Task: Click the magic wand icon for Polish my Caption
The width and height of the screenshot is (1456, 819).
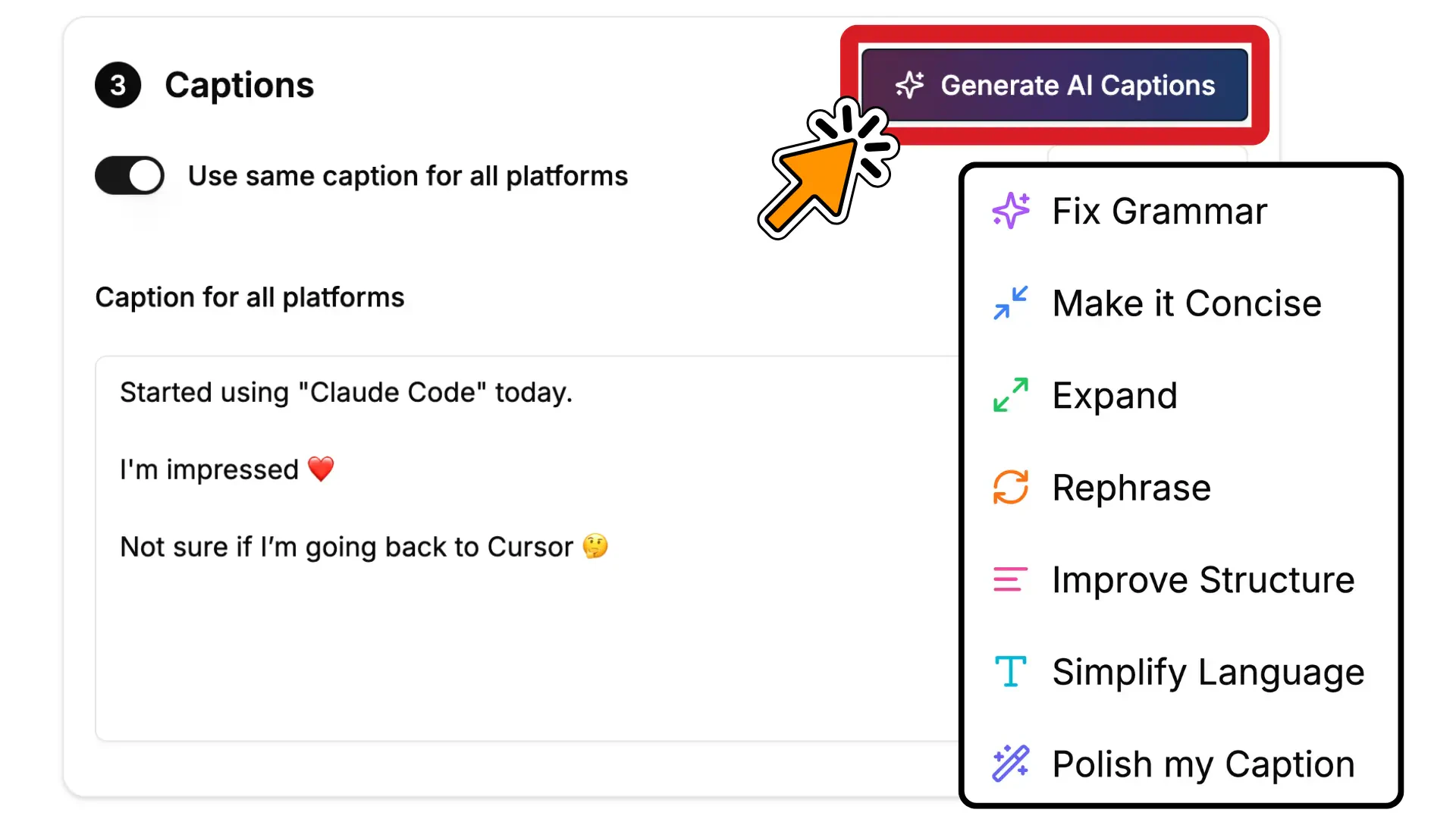Action: [x=1011, y=764]
